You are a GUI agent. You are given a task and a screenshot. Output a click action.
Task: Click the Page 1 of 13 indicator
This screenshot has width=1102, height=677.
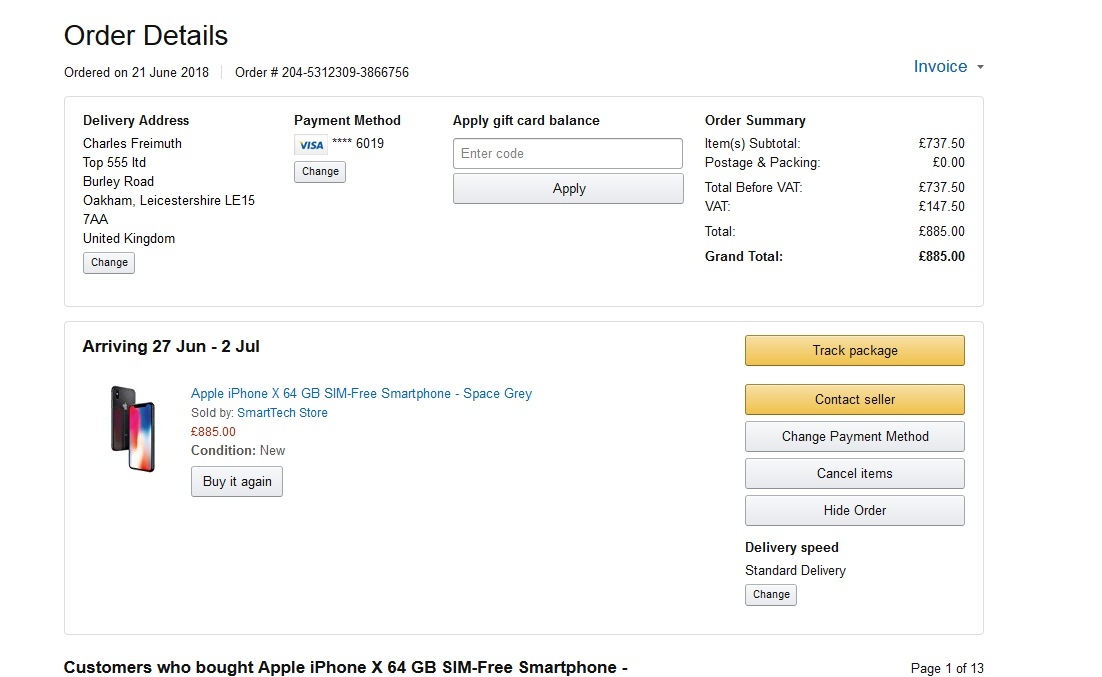click(x=947, y=669)
